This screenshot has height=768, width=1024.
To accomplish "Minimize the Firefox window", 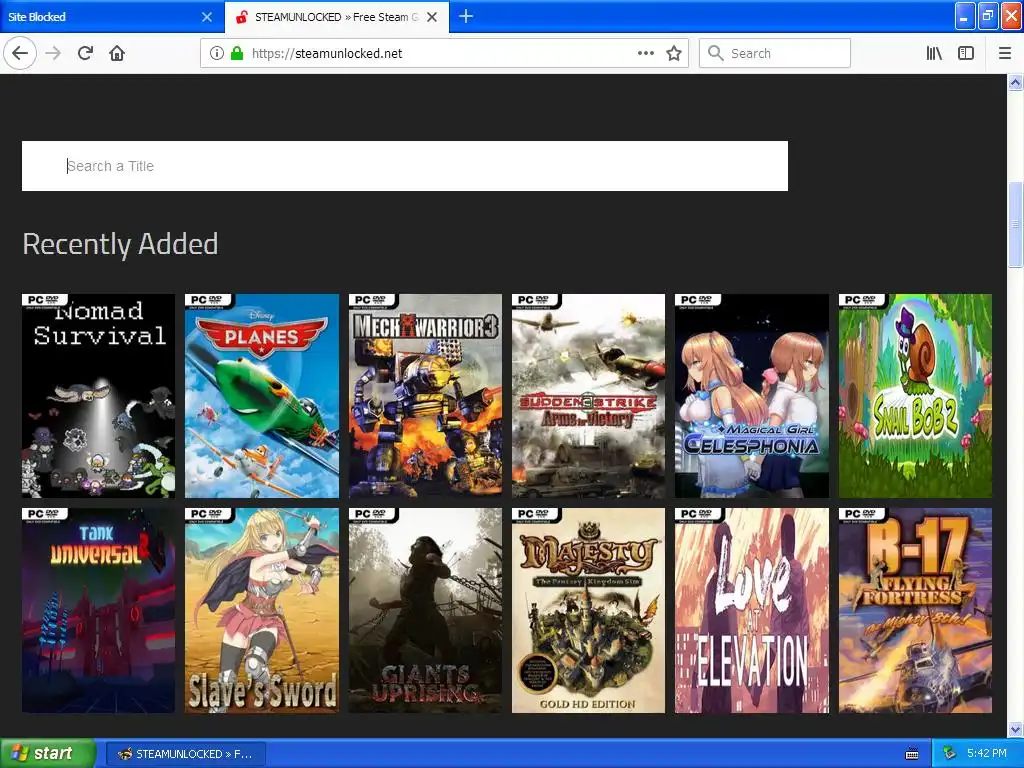I will click(x=965, y=16).
